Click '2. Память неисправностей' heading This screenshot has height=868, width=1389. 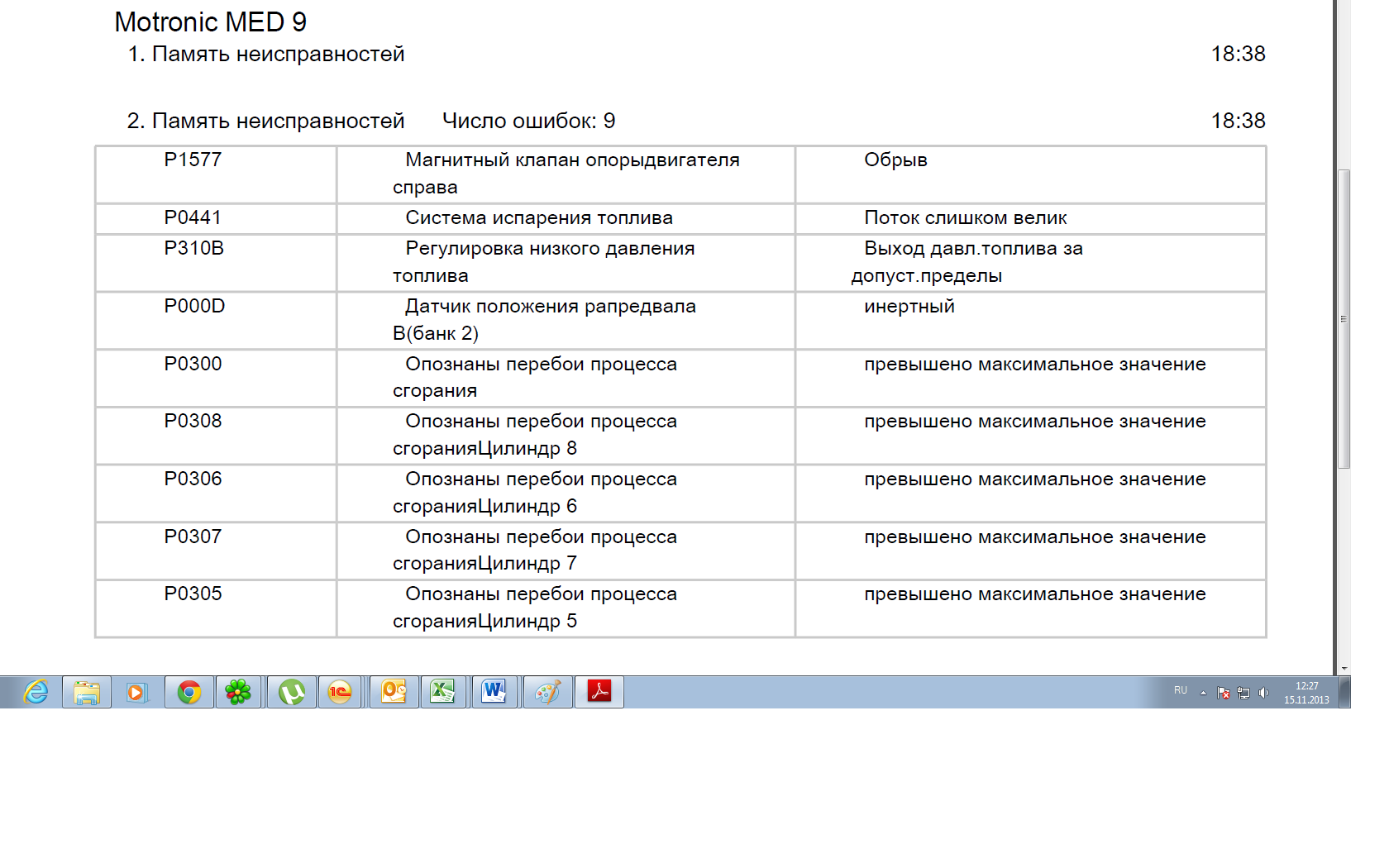pyautogui.click(x=265, y=121)
